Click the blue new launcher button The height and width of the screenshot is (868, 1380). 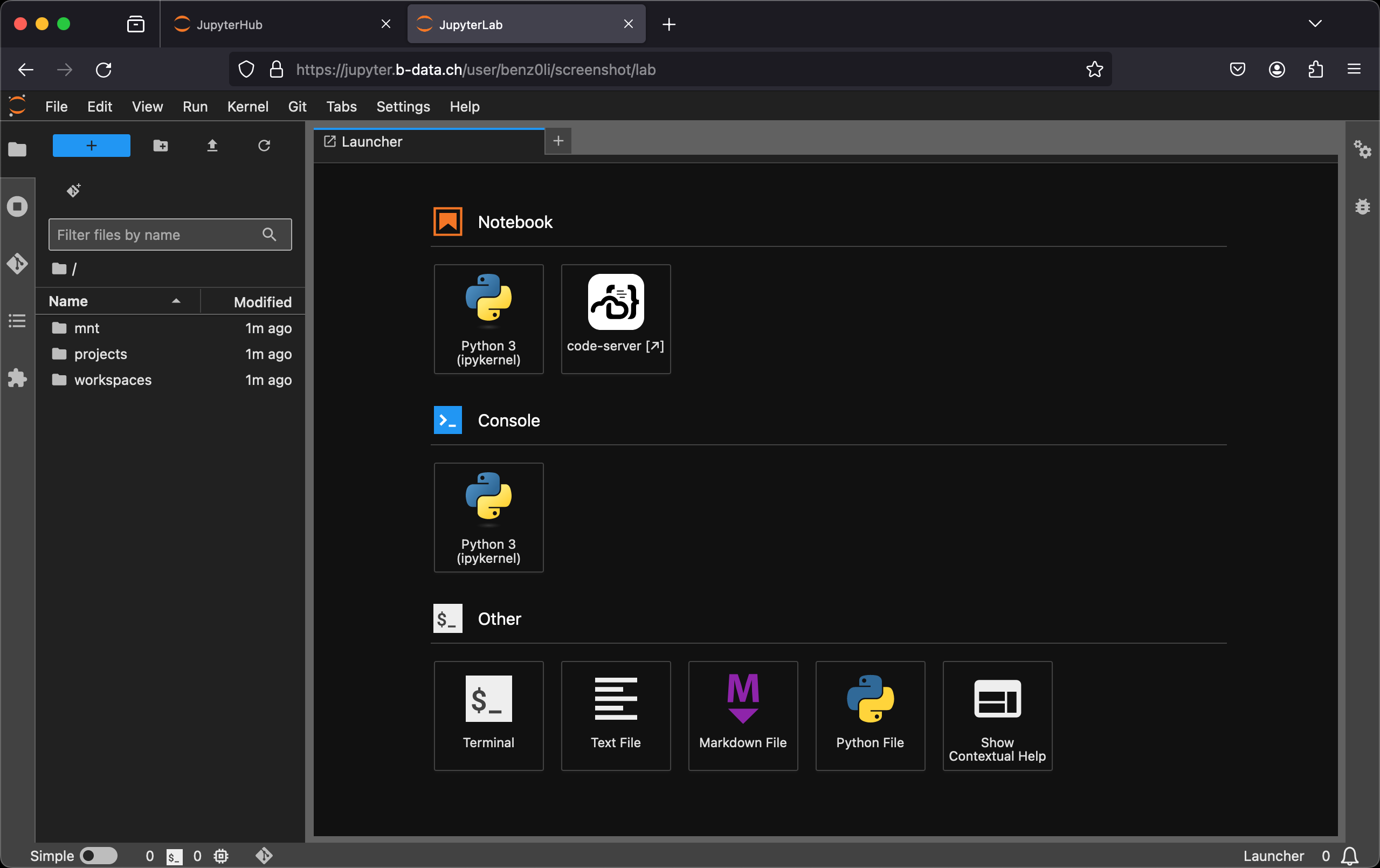pyautogui.click(x=91, y=146)
